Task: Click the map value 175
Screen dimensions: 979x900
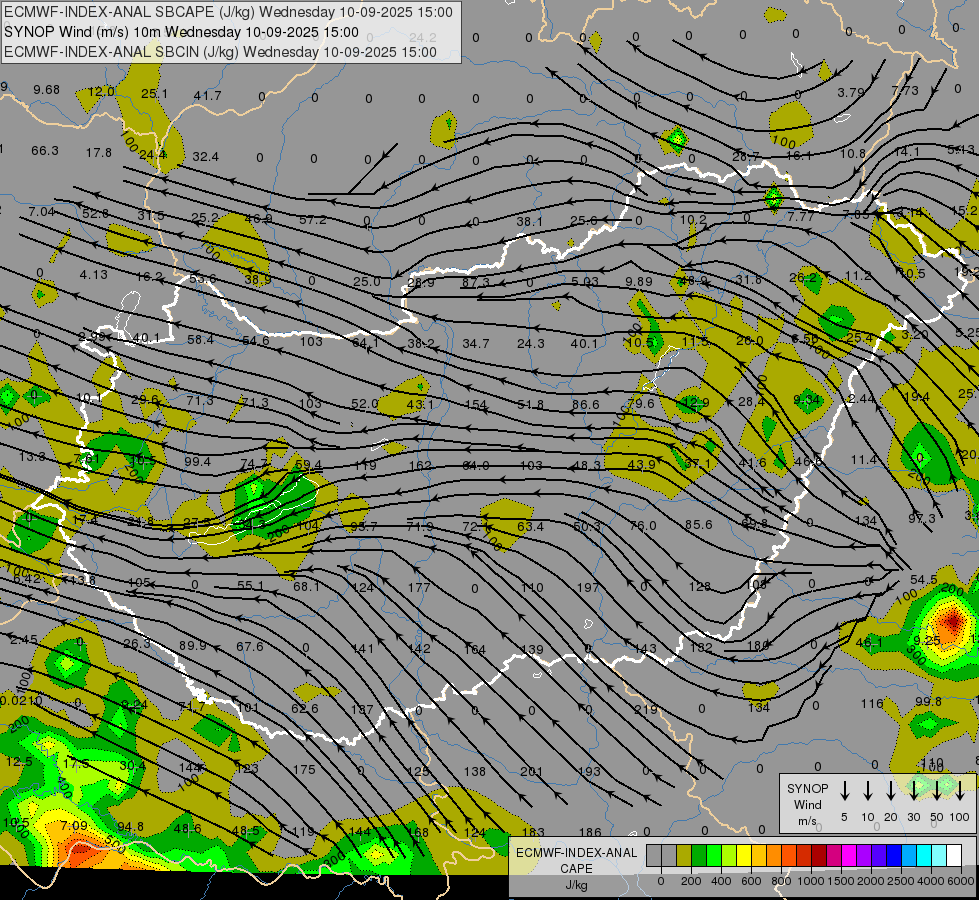Action: pos(304,769)
